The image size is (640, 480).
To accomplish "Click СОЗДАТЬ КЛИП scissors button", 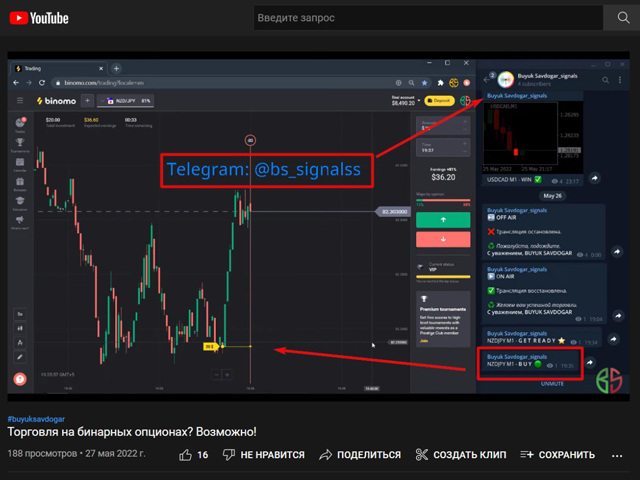I will coord(460,455).
